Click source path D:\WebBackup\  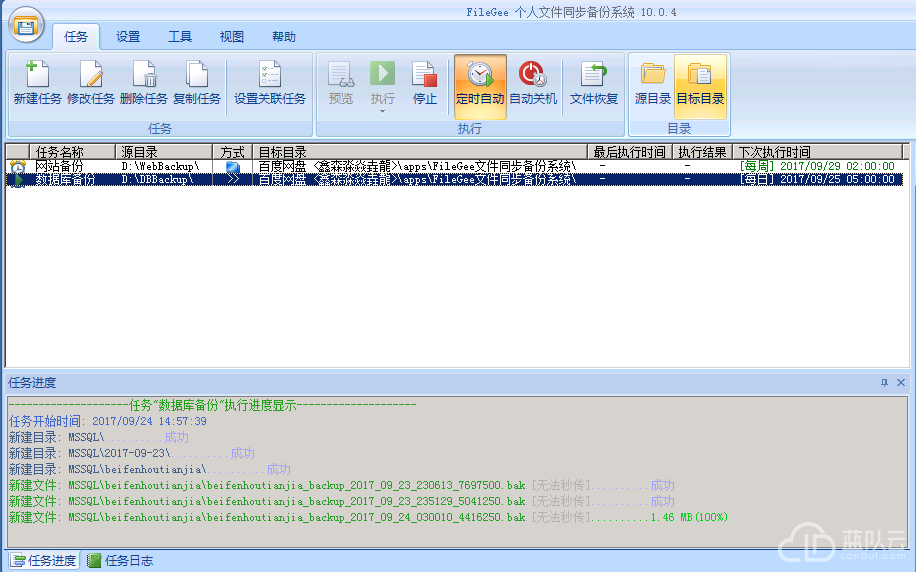[160, 167]
